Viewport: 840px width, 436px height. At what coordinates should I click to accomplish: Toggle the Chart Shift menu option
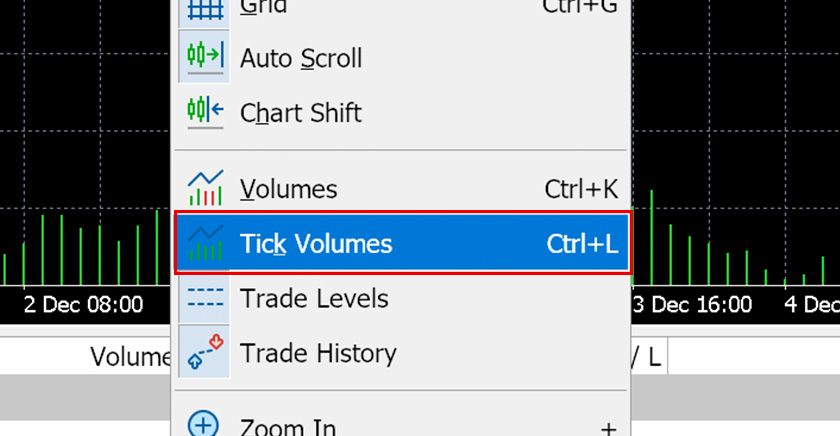pos(301,113)
